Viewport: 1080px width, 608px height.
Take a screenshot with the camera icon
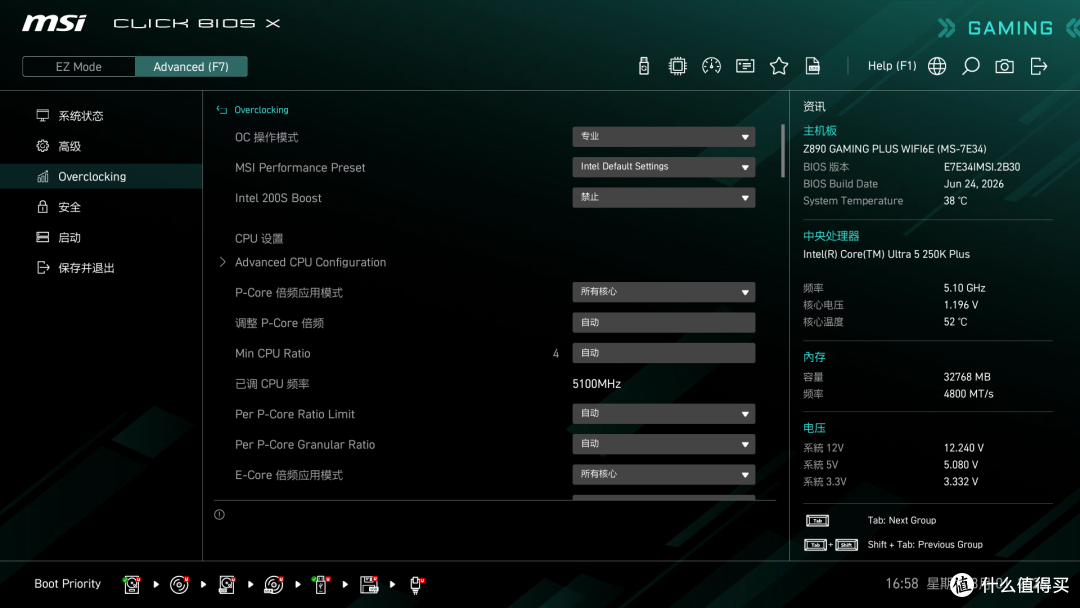[x=1004, y=66]
